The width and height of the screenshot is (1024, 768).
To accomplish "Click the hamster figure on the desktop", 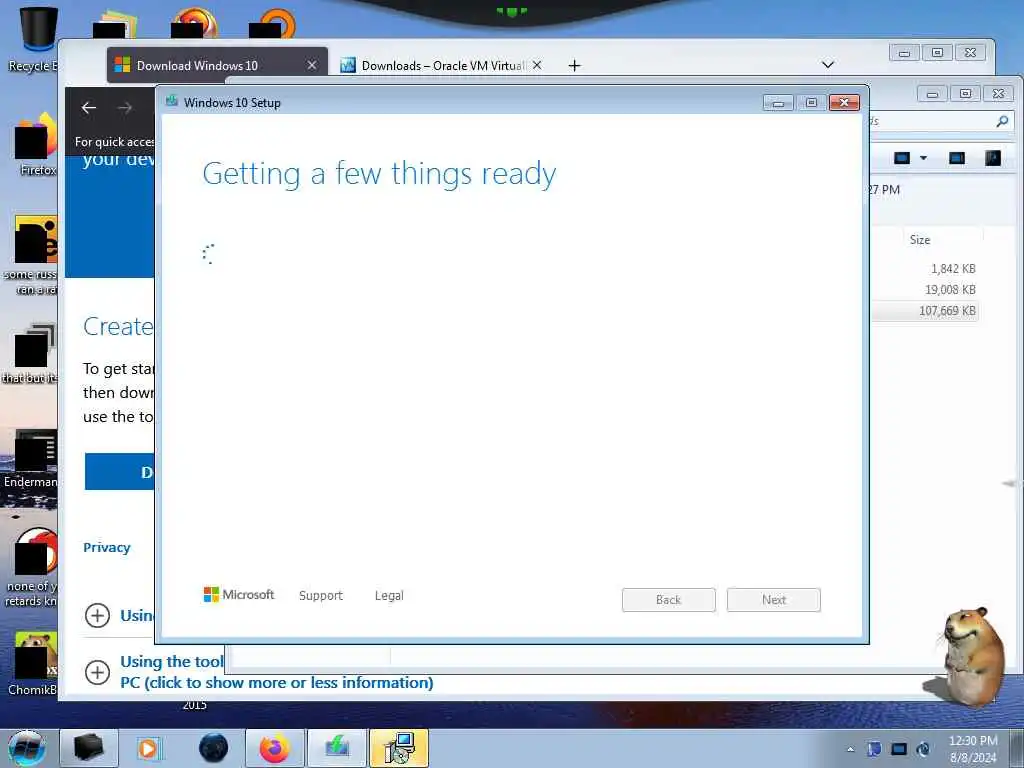I will (x=974, y=656).
